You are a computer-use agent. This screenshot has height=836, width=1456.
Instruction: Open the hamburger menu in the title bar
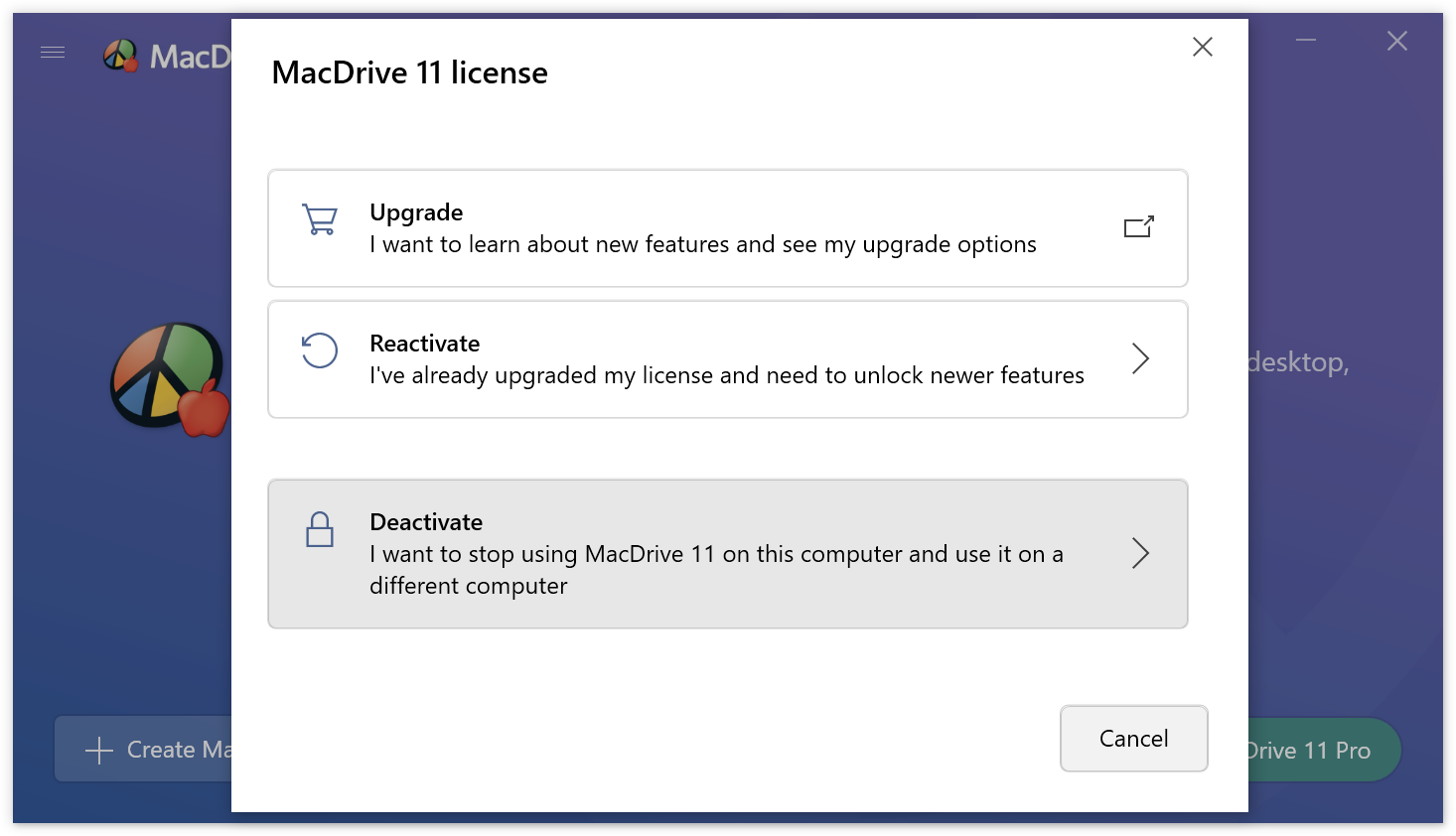click(53, 52)
